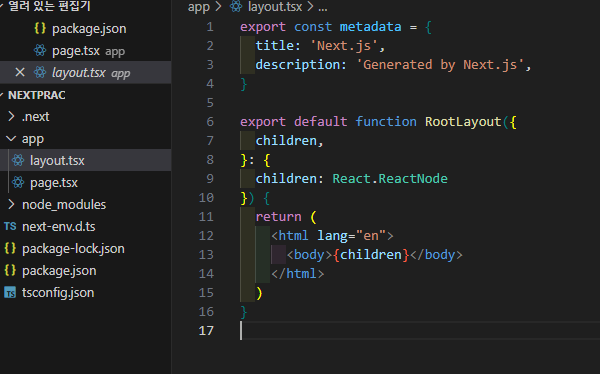The image size is (600, 374).
Task: Click the tsconfig.json file icon
Action: [10, 293]
